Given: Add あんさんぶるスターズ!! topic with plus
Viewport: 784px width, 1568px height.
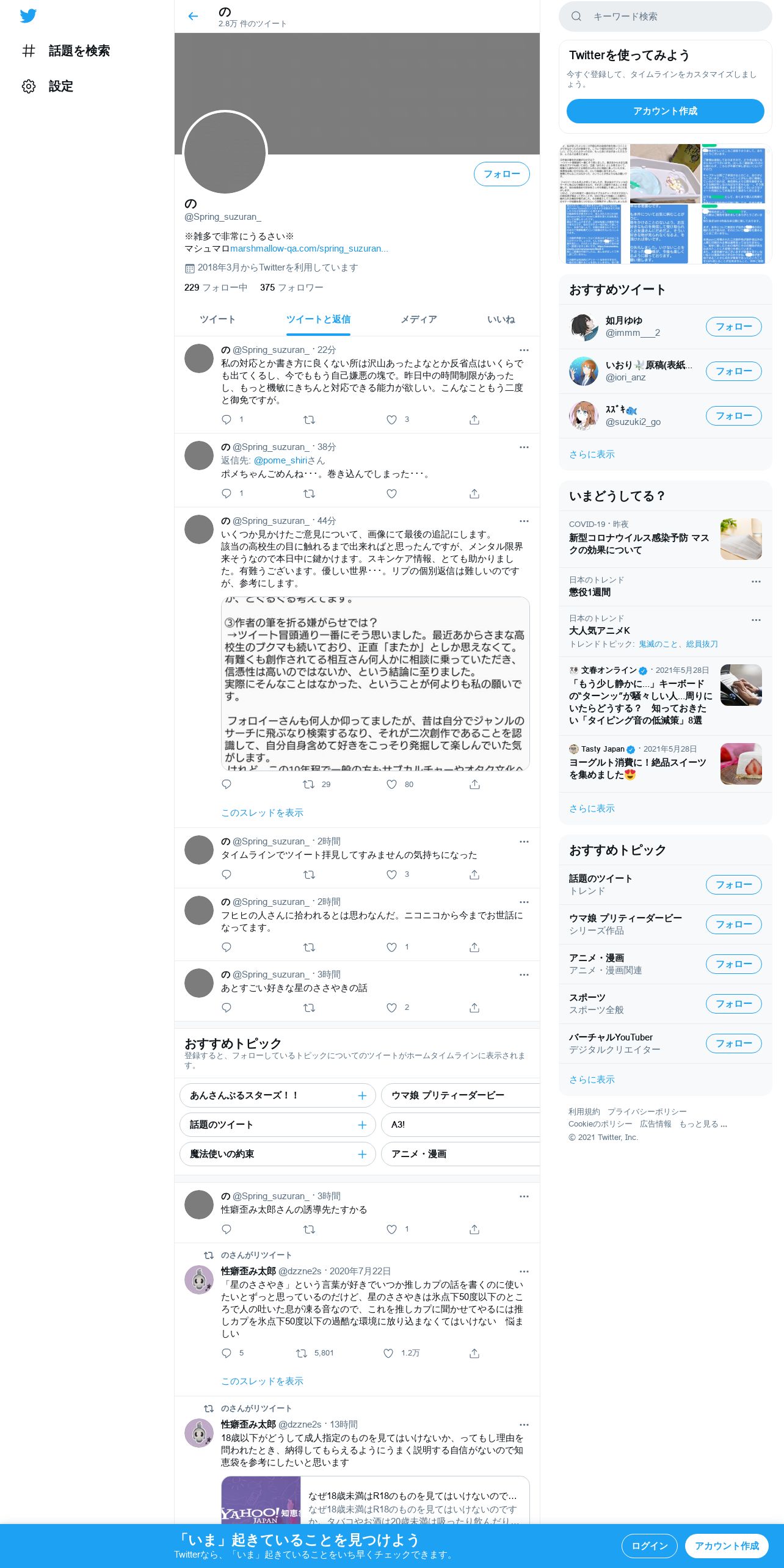Looking at the screenshot, I should pos(362,1095).
